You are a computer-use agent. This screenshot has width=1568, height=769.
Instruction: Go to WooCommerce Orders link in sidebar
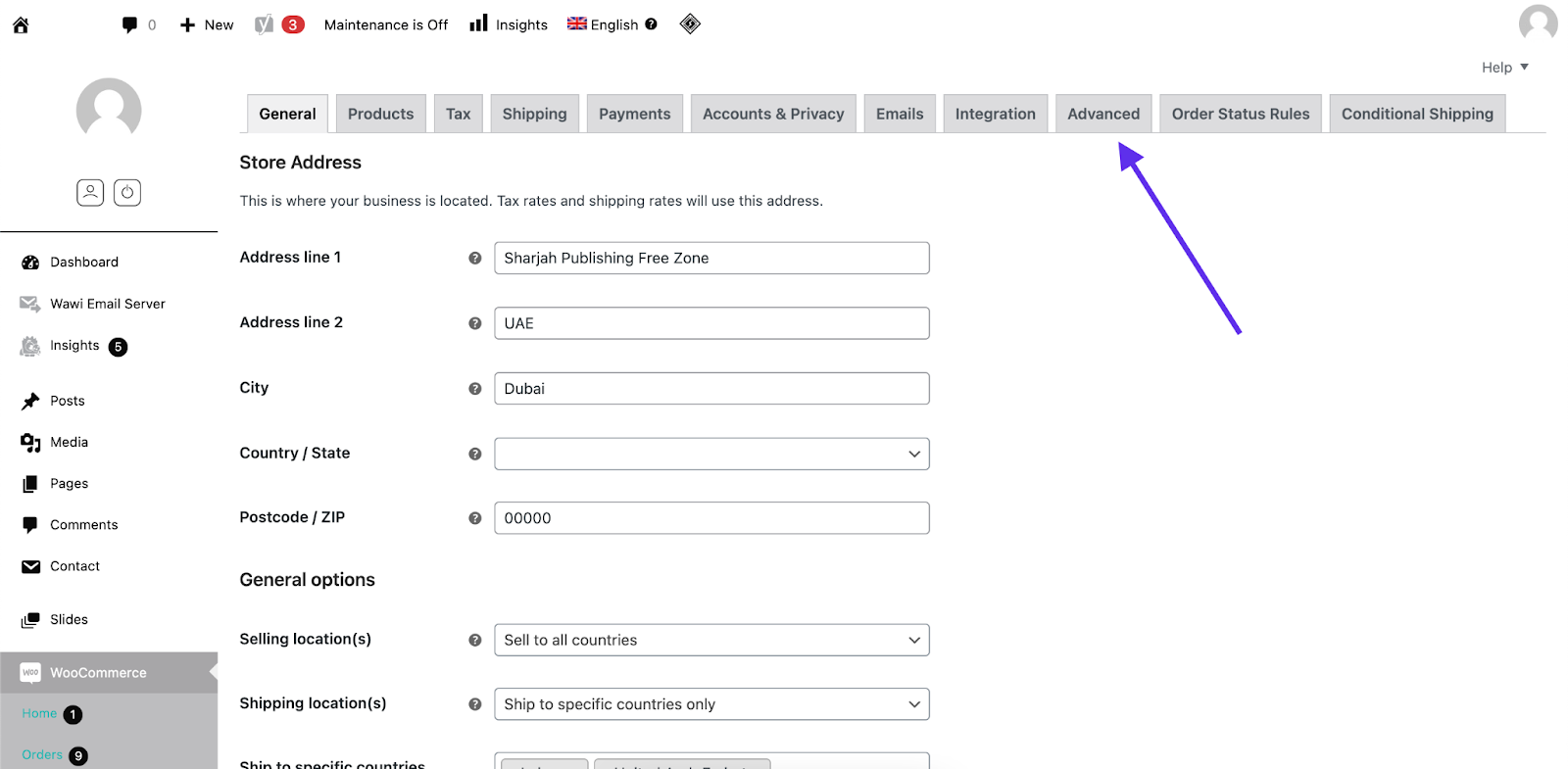tap(42, 754)
